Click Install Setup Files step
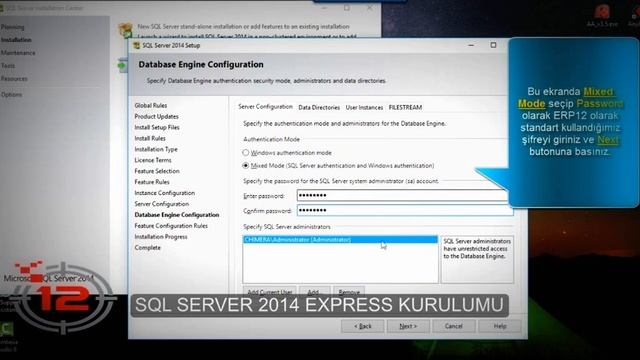This screenshot has width=640, height=360. point(157,127)
